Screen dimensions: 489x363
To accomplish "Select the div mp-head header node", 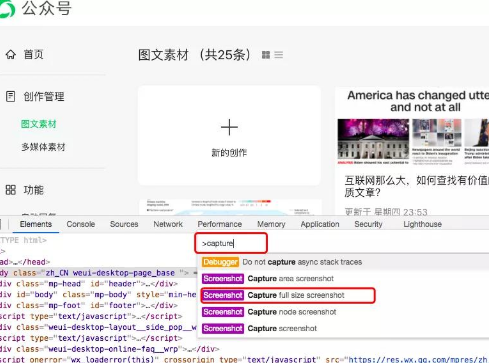I will click(89, 284).
